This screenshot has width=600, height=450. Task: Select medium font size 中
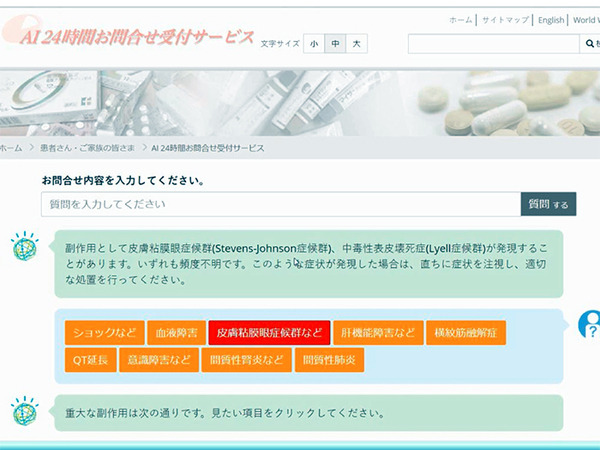[x=336, y=44]
